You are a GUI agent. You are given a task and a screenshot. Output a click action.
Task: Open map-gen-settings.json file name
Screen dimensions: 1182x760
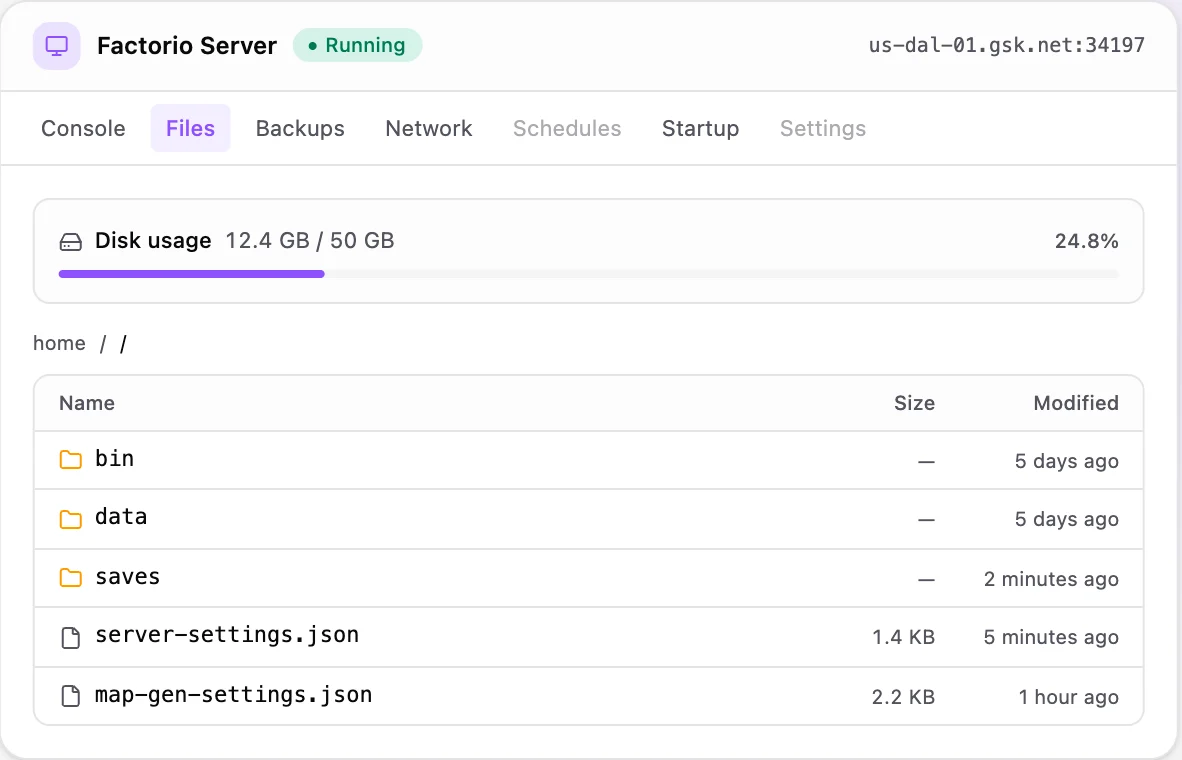234,694
